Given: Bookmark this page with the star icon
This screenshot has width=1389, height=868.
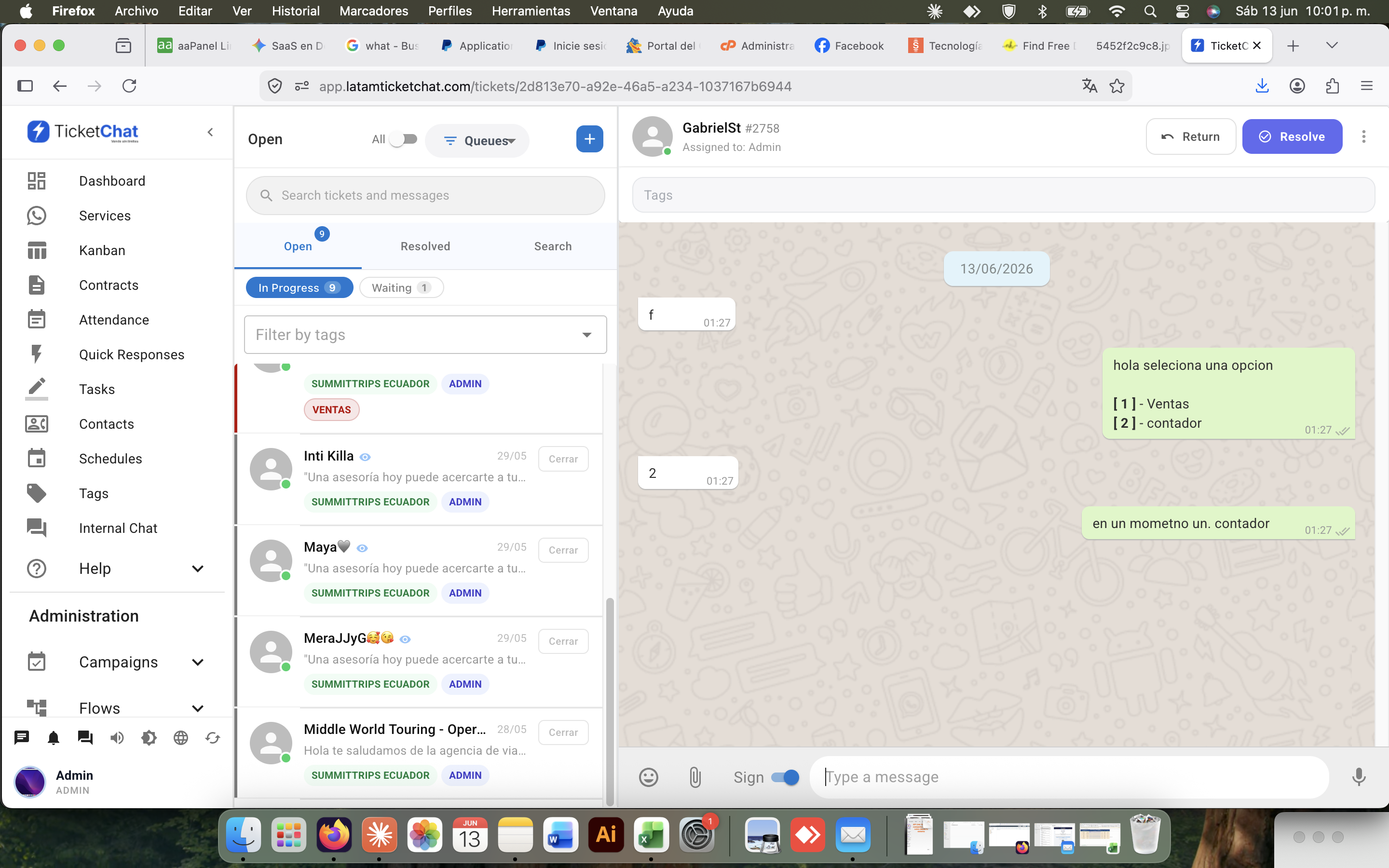Looking at the screenshot, I should click(x=1117, y=86).
